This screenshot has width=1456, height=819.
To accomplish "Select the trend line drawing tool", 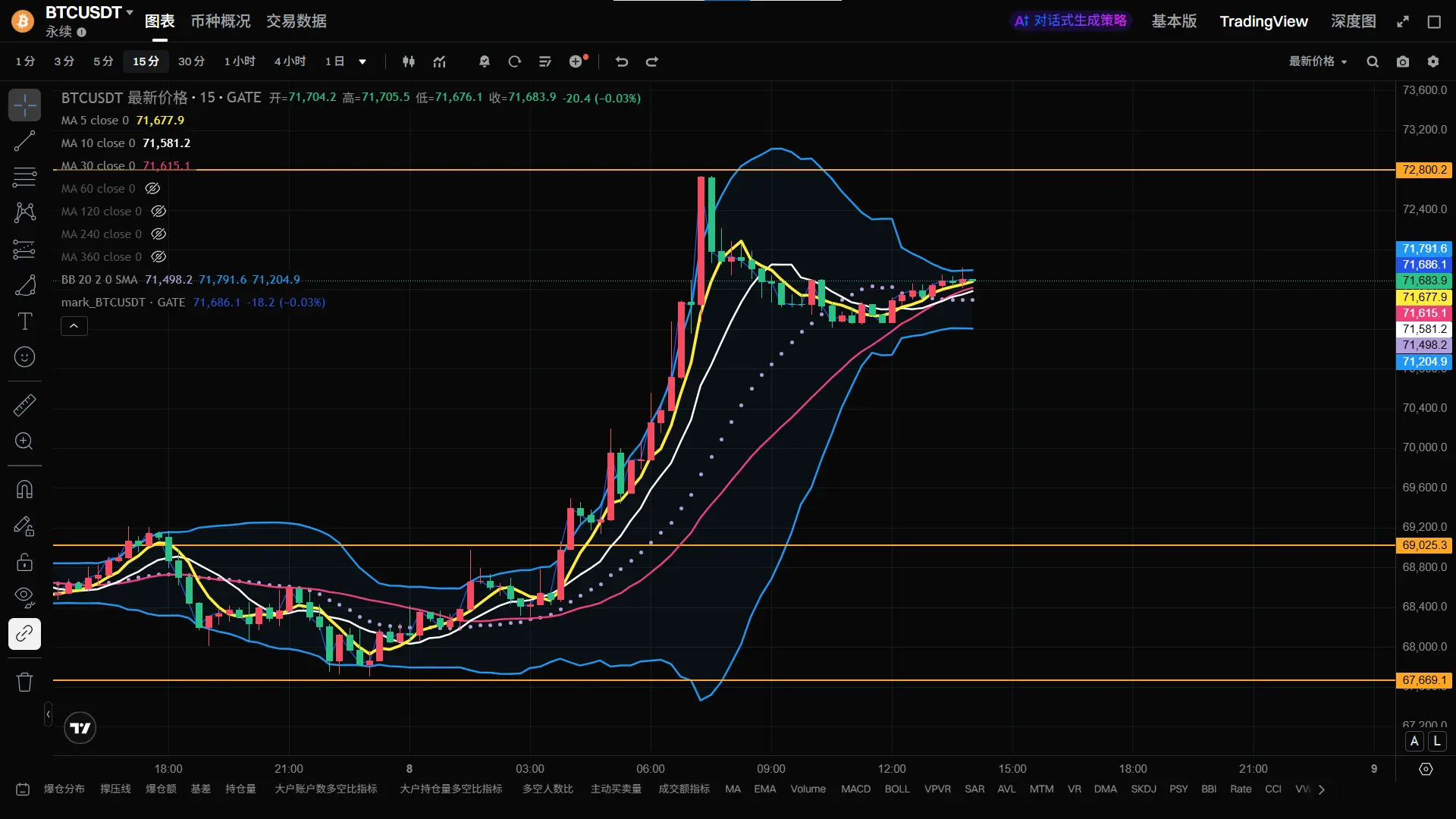I will point(24,141).
